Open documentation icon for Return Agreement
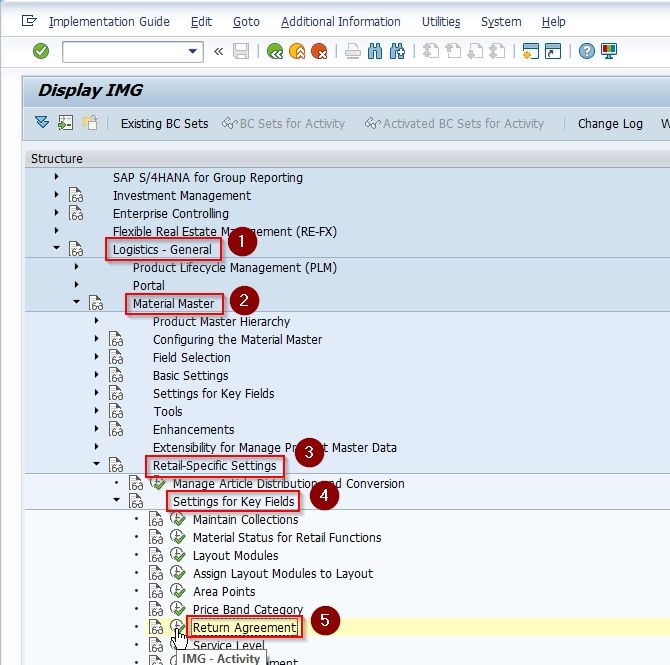Viewport: 670px width, 665px height. (156, 627)
